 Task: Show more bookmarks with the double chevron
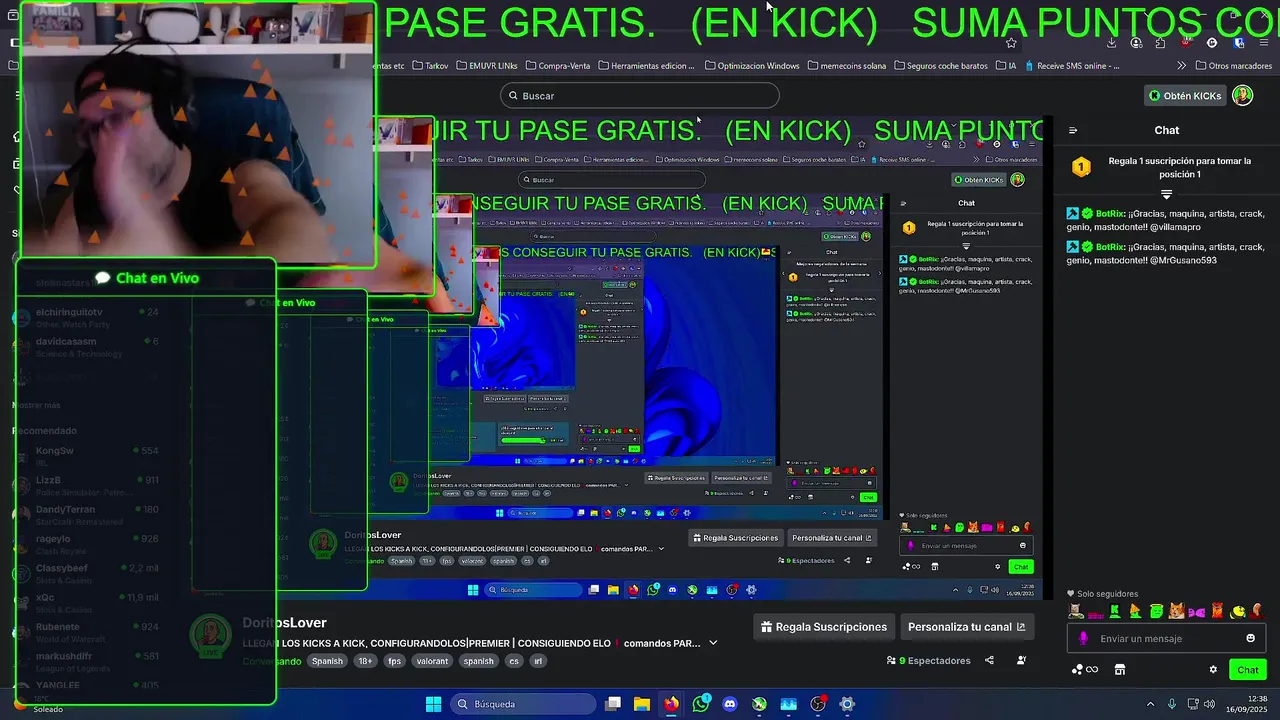[x=1181, y=66]
